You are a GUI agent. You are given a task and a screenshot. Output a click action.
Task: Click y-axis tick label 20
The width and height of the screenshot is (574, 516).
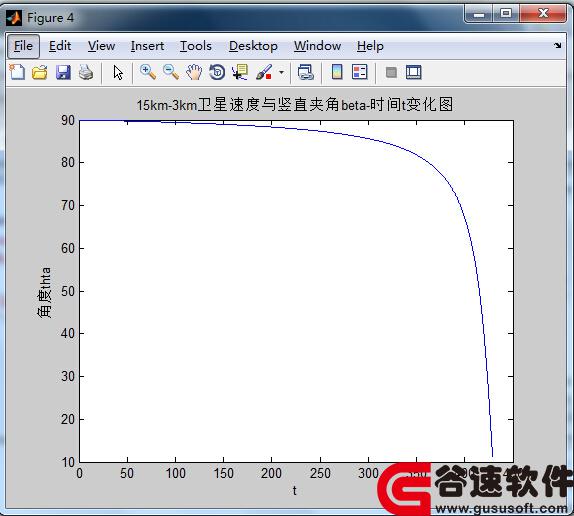pyautogui.click(x=68, y=419)
